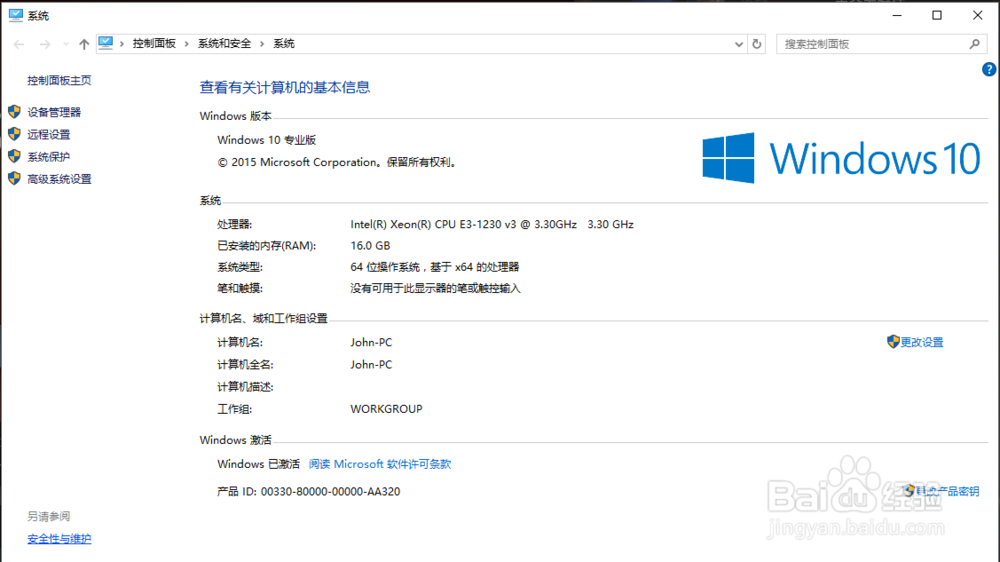Click the magnifier search icon
The height and width of the screenshot is (562, 1000).
coord(974,44)
